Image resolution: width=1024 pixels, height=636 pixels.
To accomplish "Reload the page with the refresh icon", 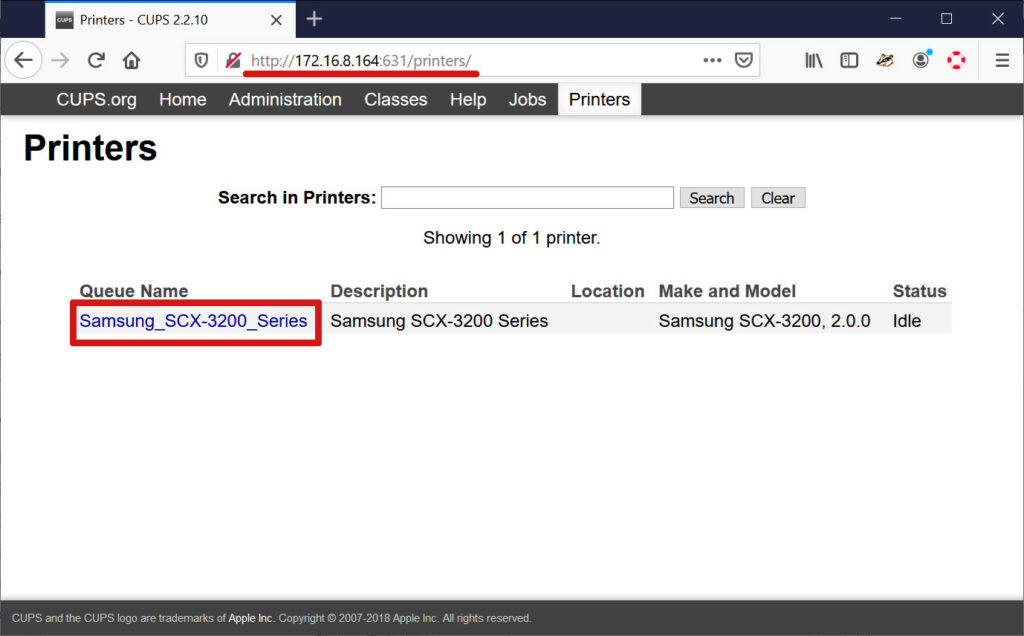I will (96, 61).
